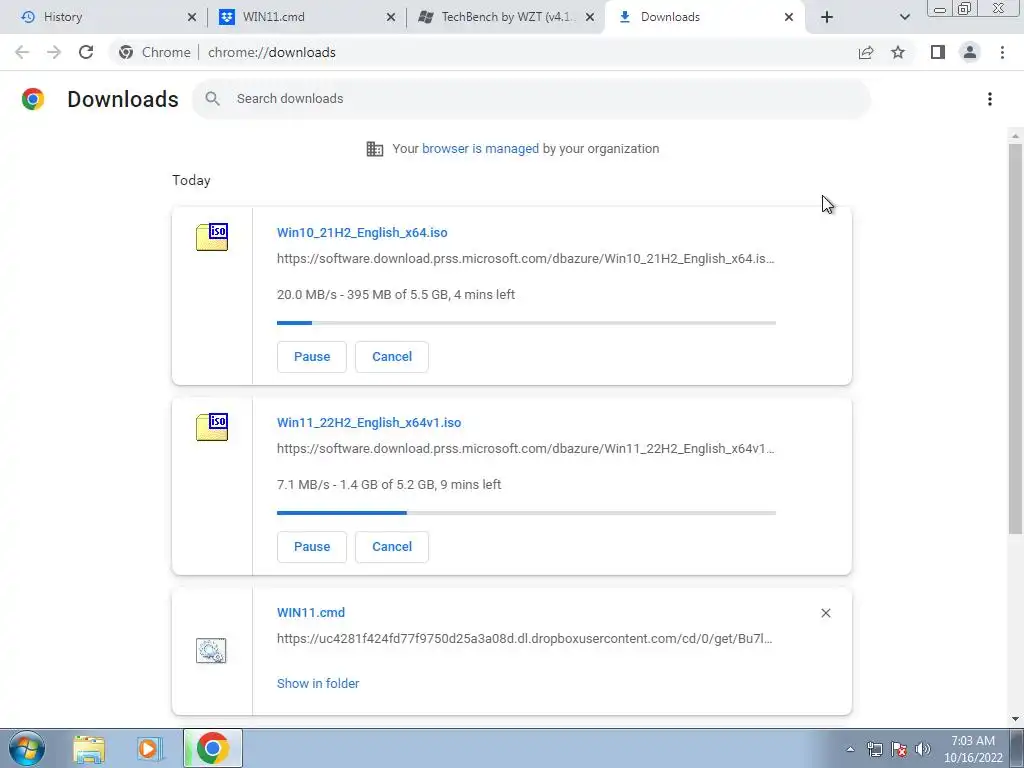Close the TechBench by WZT tab
Screen dimensions: 1024x768
[x=590, y=17]
